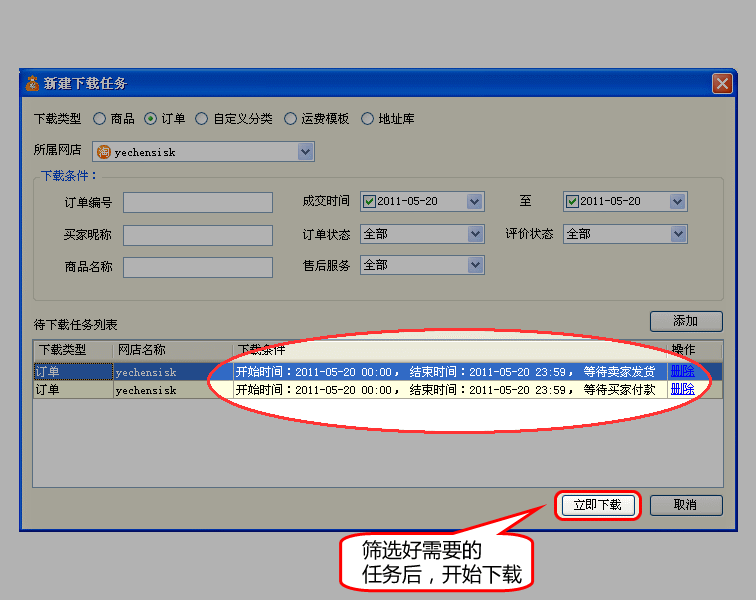
Task: Focus the 买家昵称 text field
Action: [x=198, y=235]
